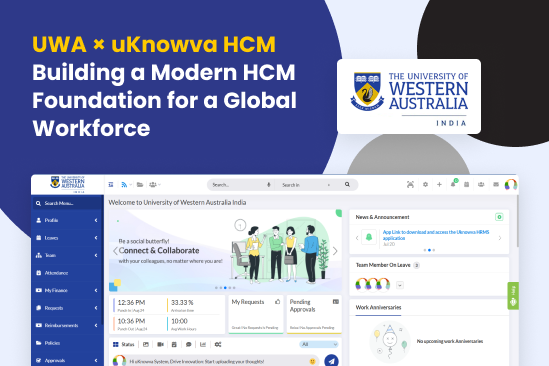Open the All filter dropdown
Viewport: 549px width, 366px height.
point(319,344)
